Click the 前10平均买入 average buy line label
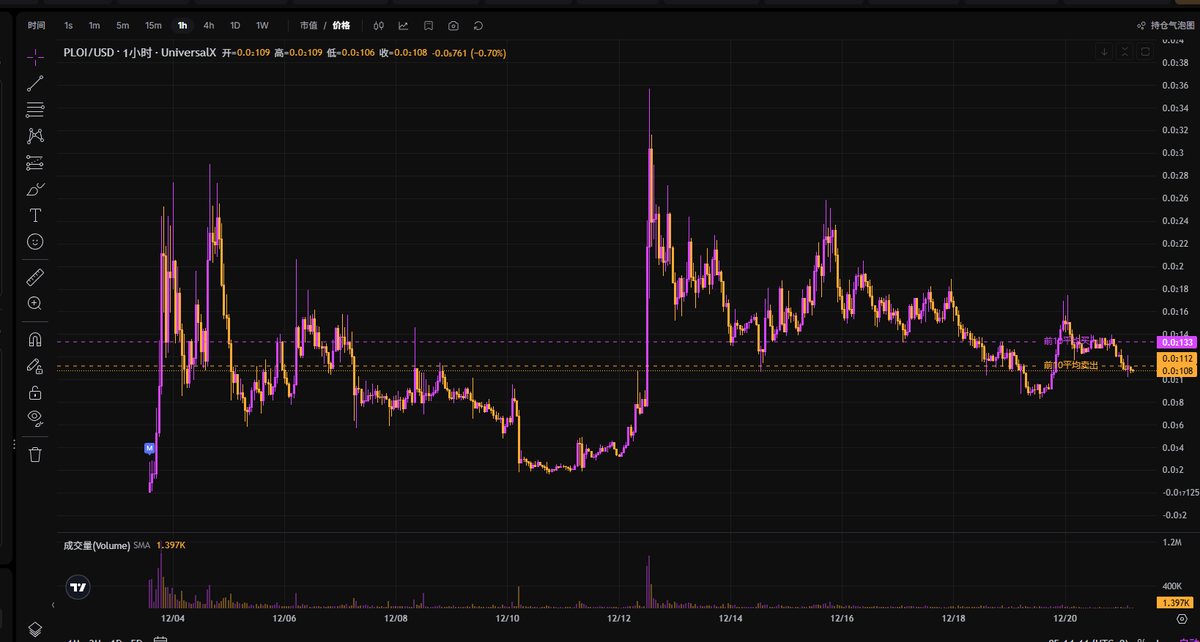The image size is (1200, 642). tap(1072, 341)
